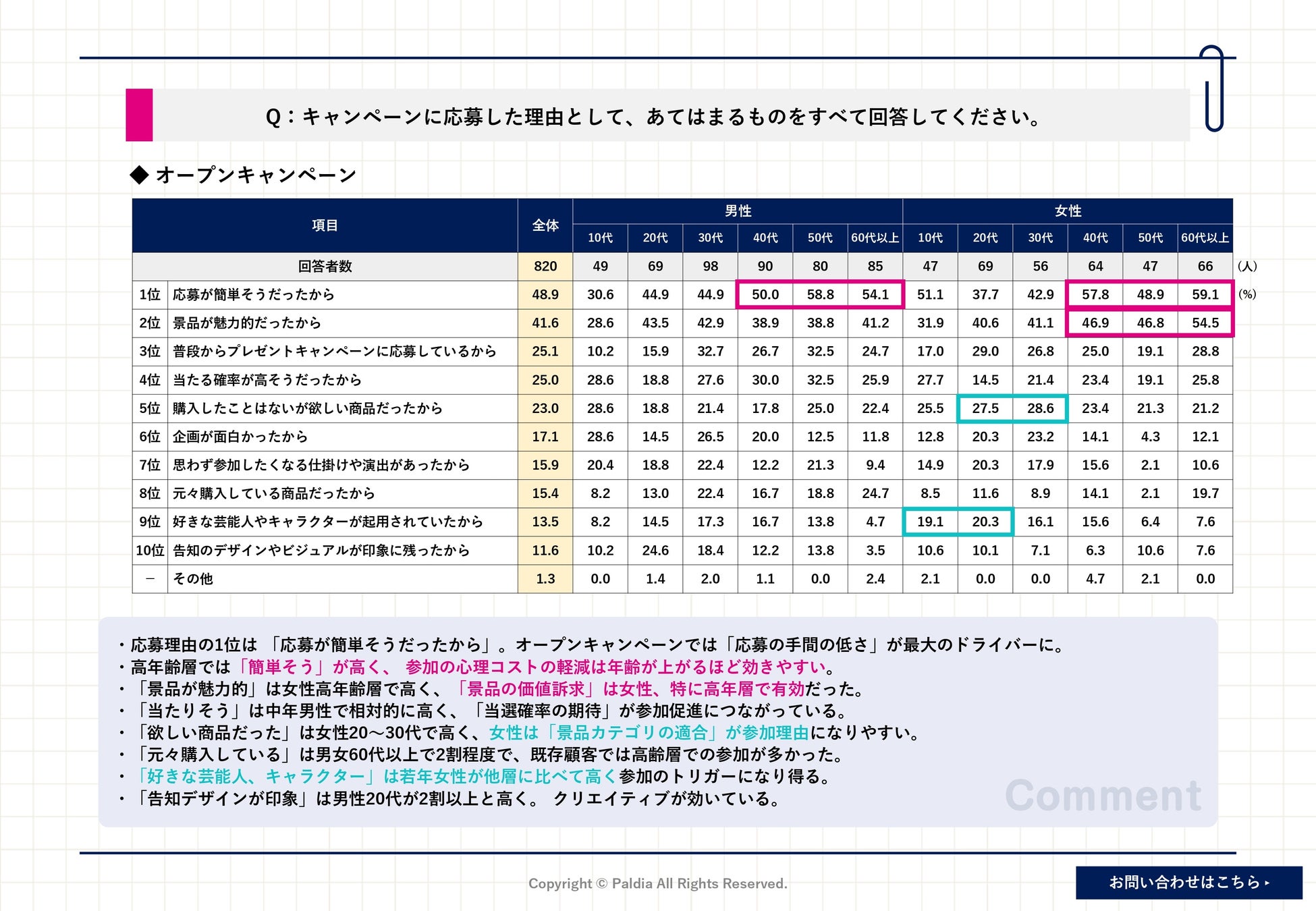Click row label 景品が魅力的だったから

[x=247, y=323]
